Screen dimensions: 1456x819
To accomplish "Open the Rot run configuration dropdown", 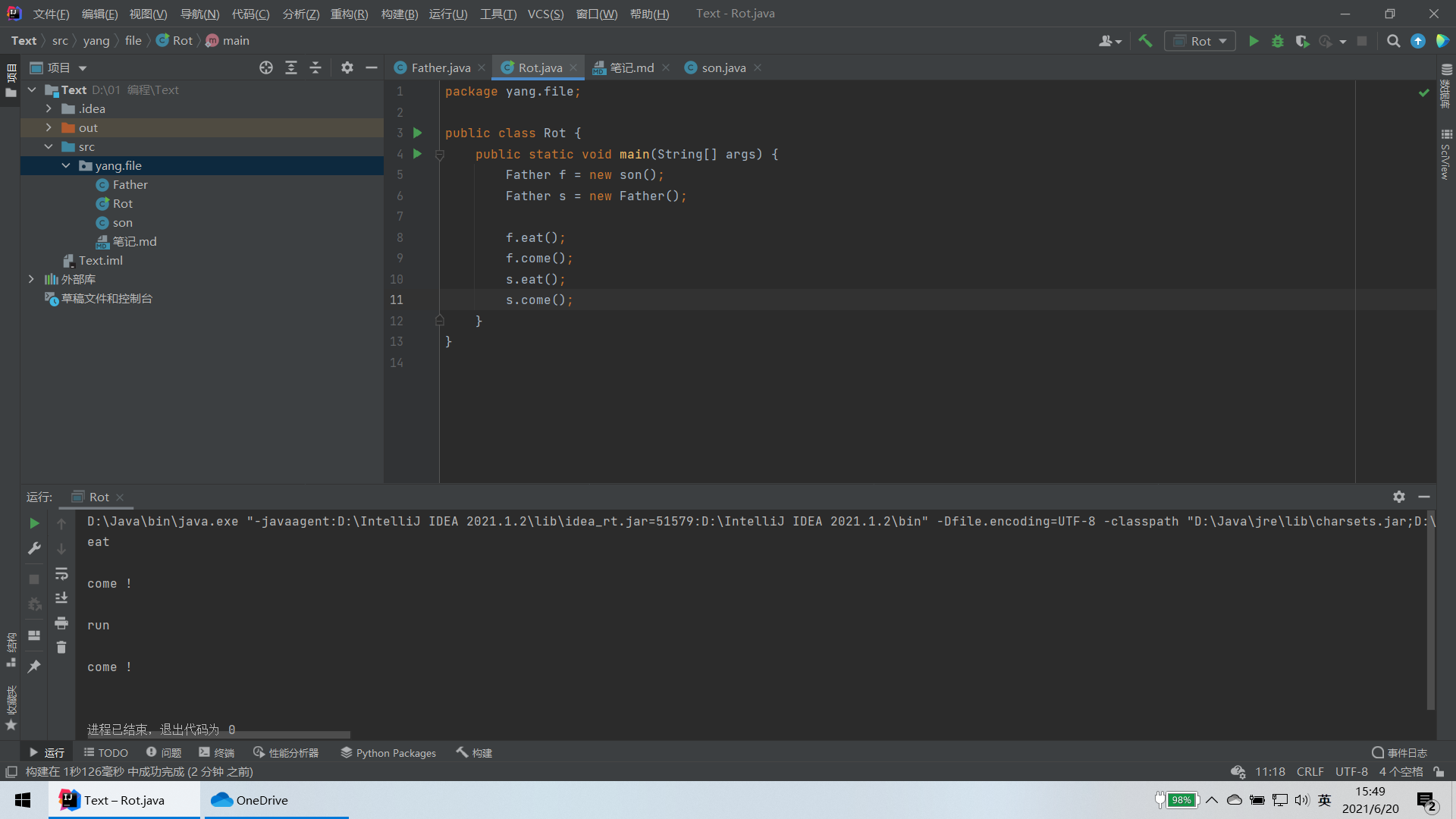I will [1200, 41].
